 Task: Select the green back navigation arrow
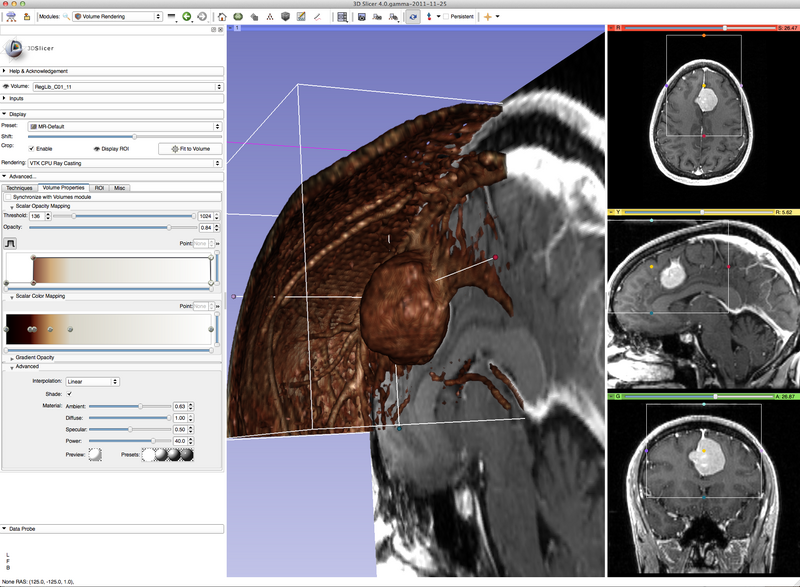click(x=187, y=15)
